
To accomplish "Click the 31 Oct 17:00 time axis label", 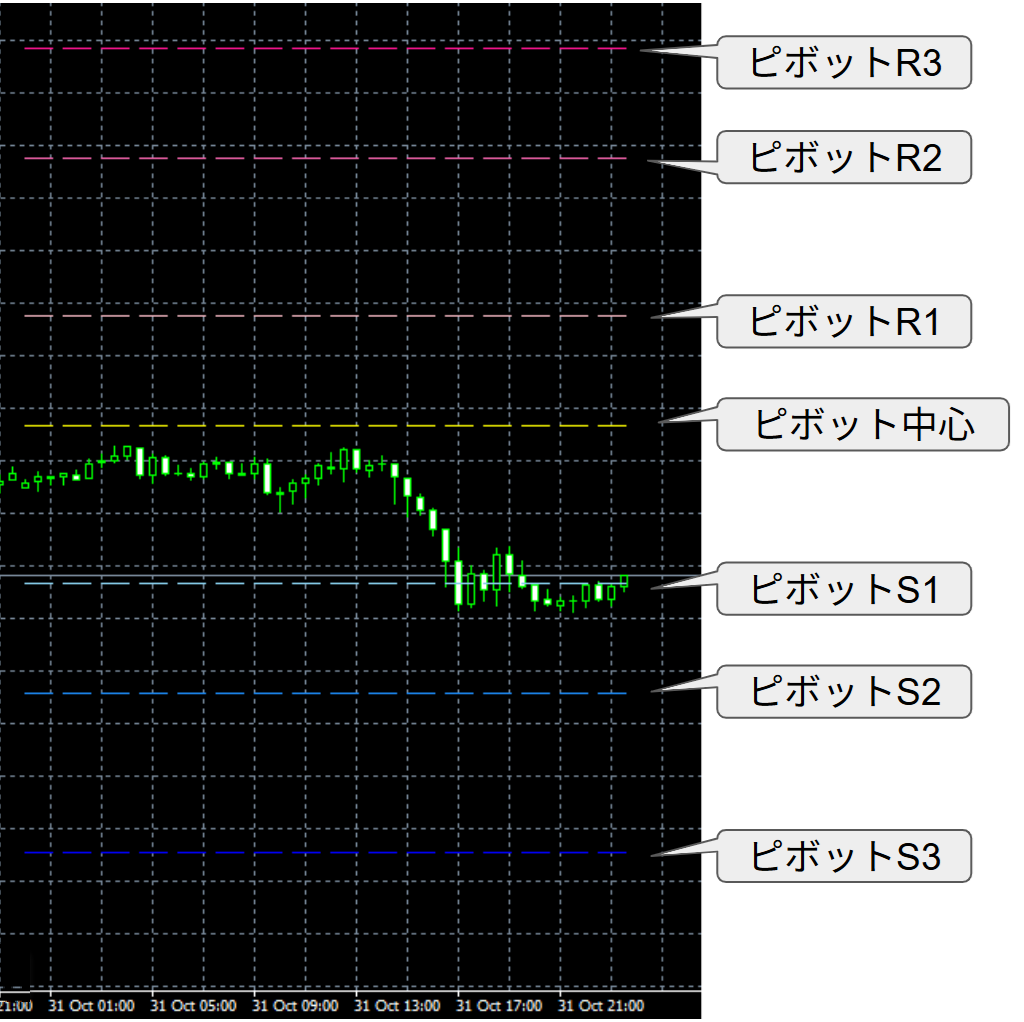I will (x=499, y=1006).
